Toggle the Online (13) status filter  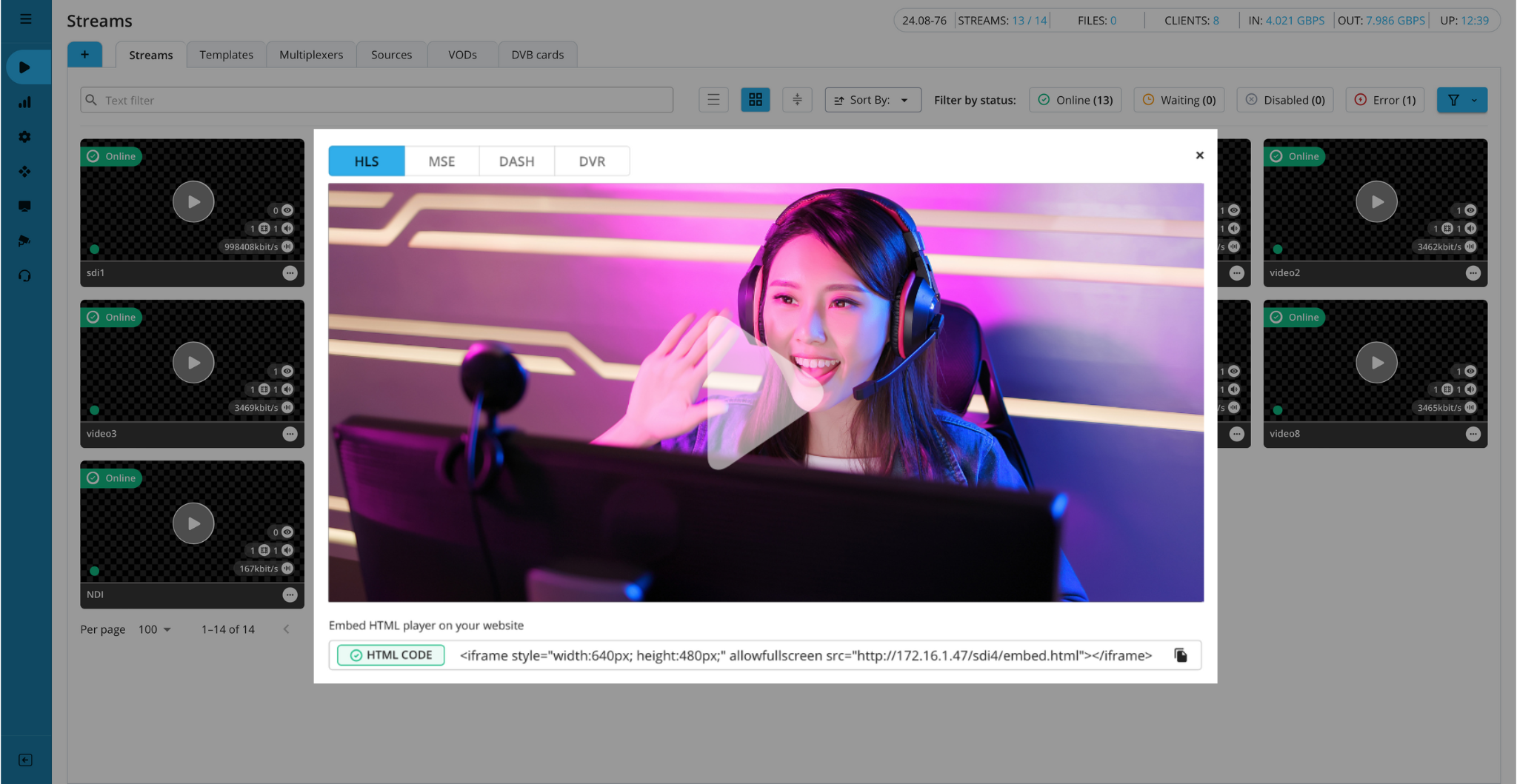tap(1075, 100)
